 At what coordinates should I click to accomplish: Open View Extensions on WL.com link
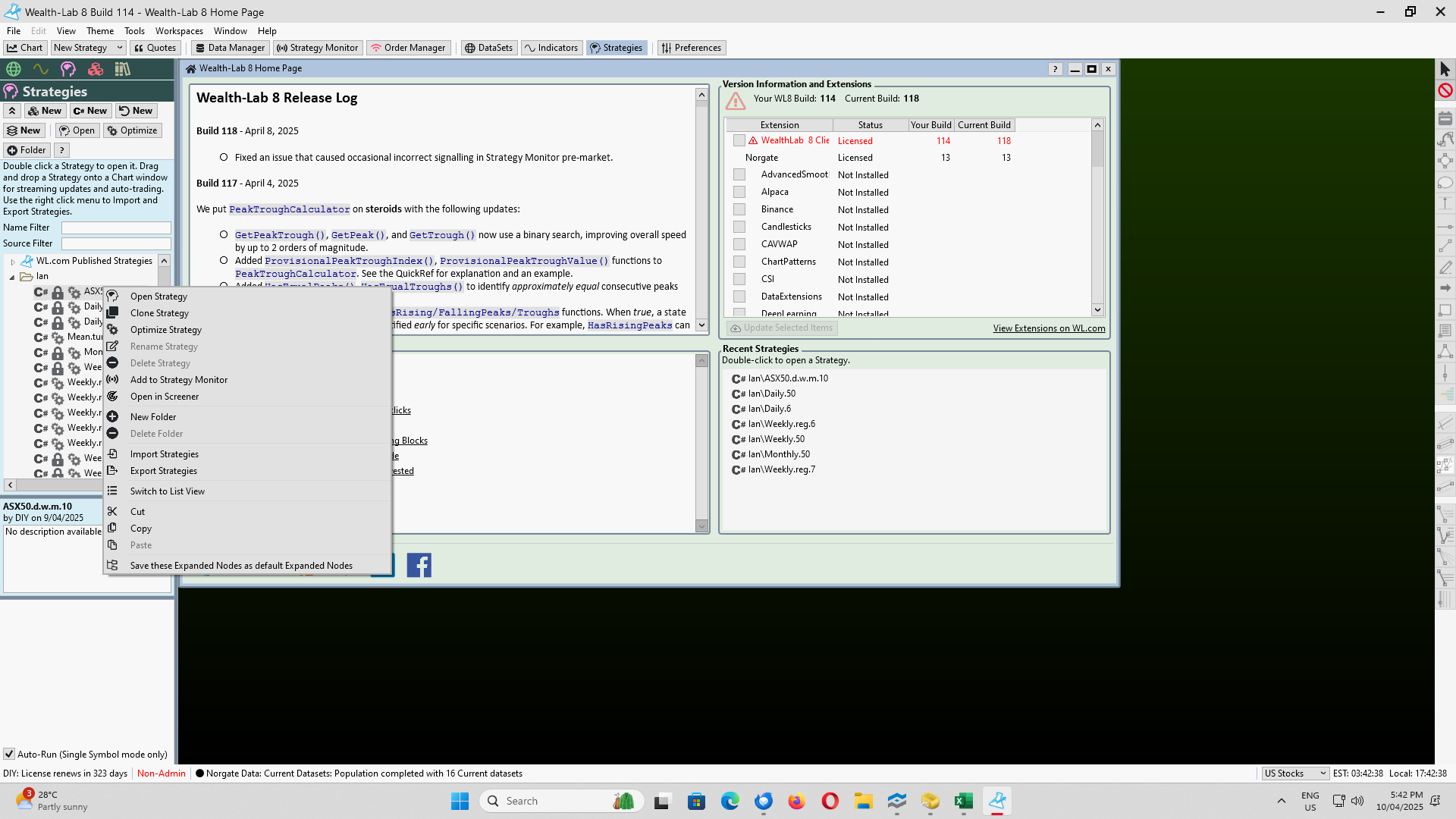(1049, 328)
